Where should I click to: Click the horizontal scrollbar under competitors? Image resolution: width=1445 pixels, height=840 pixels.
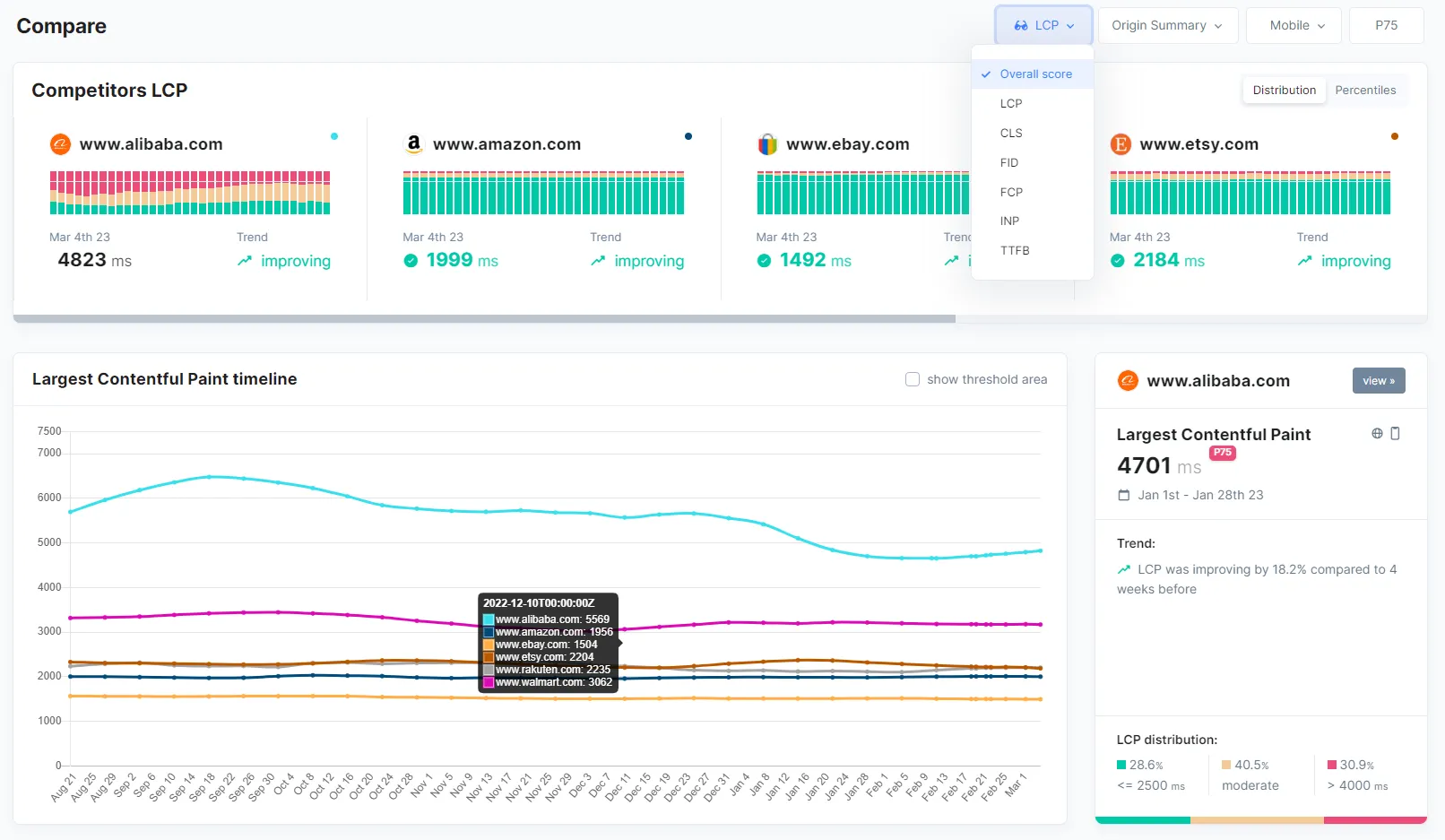click(x=484, y=319)
